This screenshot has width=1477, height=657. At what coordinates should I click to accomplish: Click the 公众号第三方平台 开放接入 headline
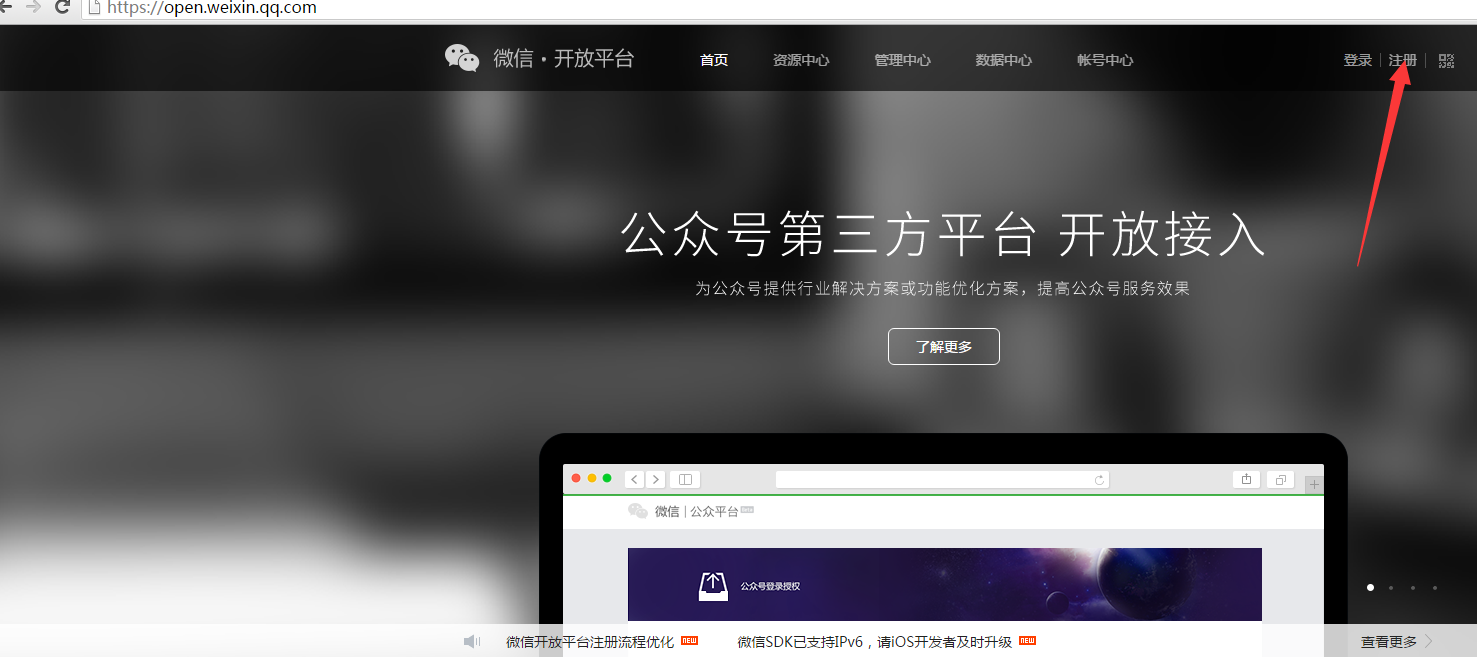[943, 235]
